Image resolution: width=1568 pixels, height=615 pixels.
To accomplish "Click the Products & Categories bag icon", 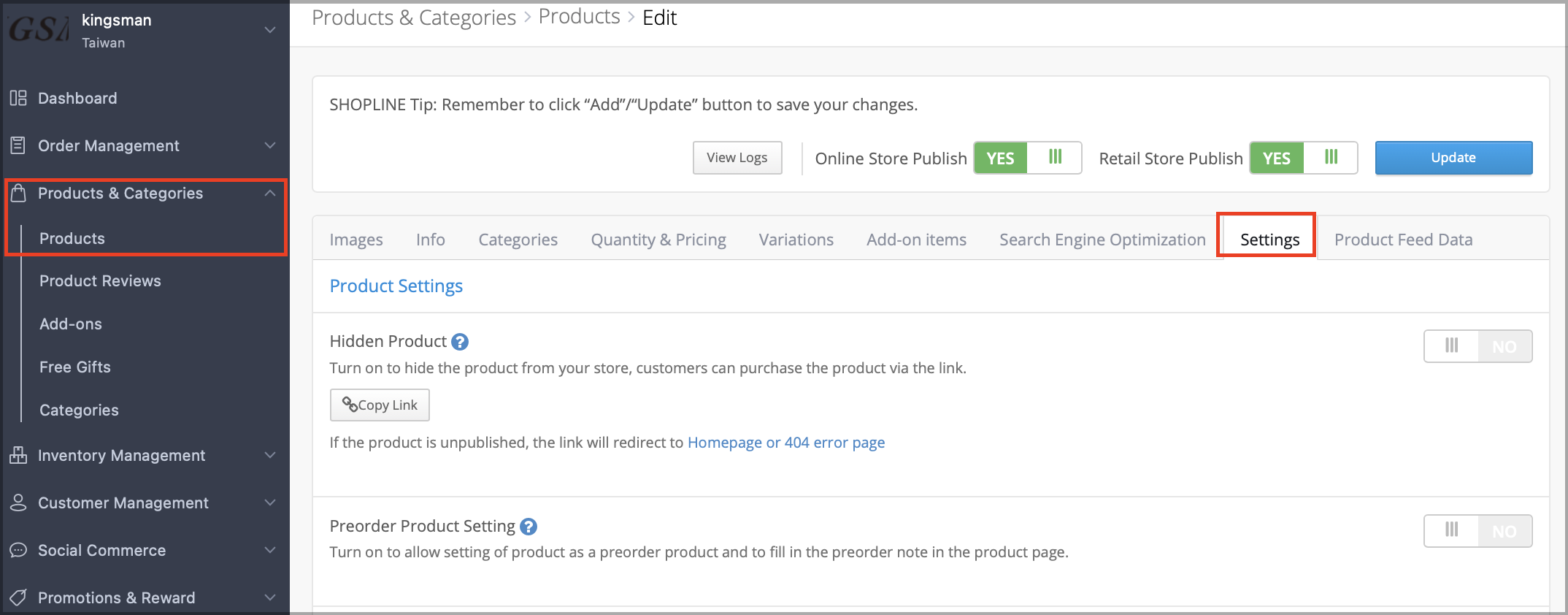I will (18, 193).
